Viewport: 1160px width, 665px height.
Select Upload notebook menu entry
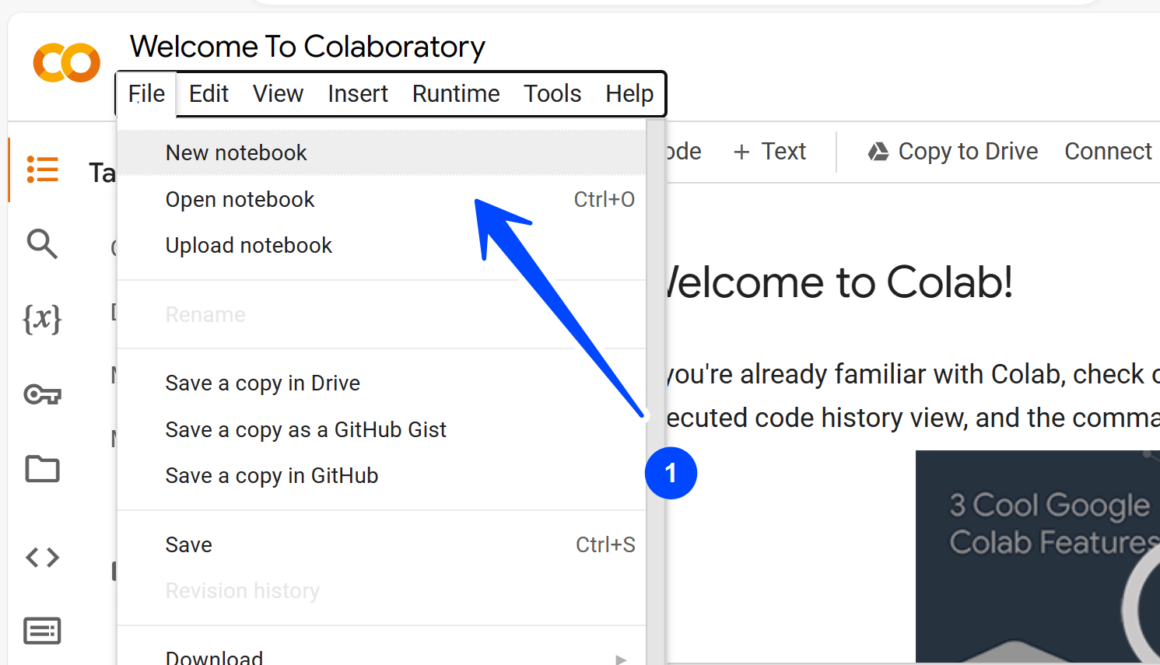point(248,246)
